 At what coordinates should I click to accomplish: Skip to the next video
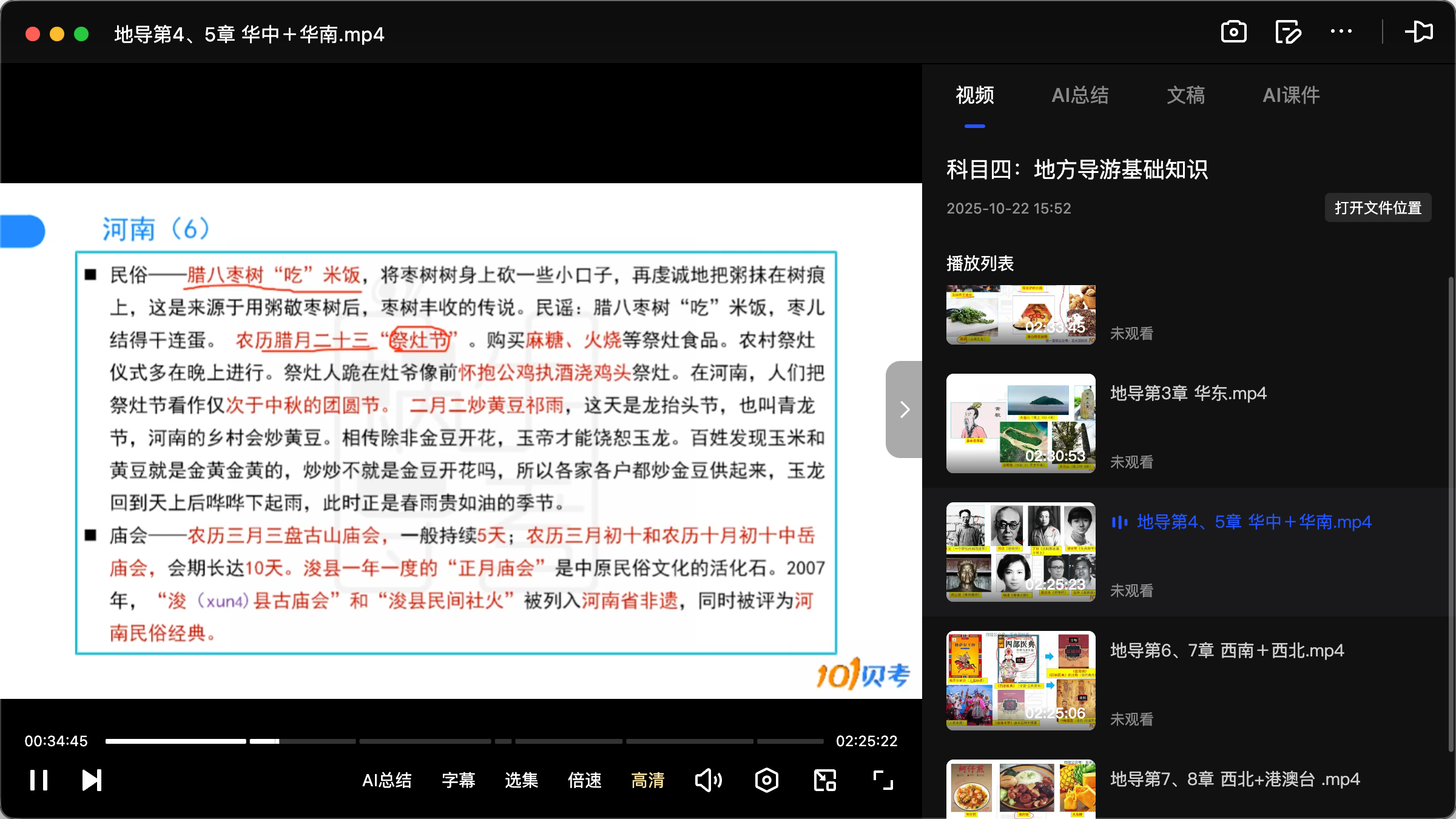(x=91, y=780)
